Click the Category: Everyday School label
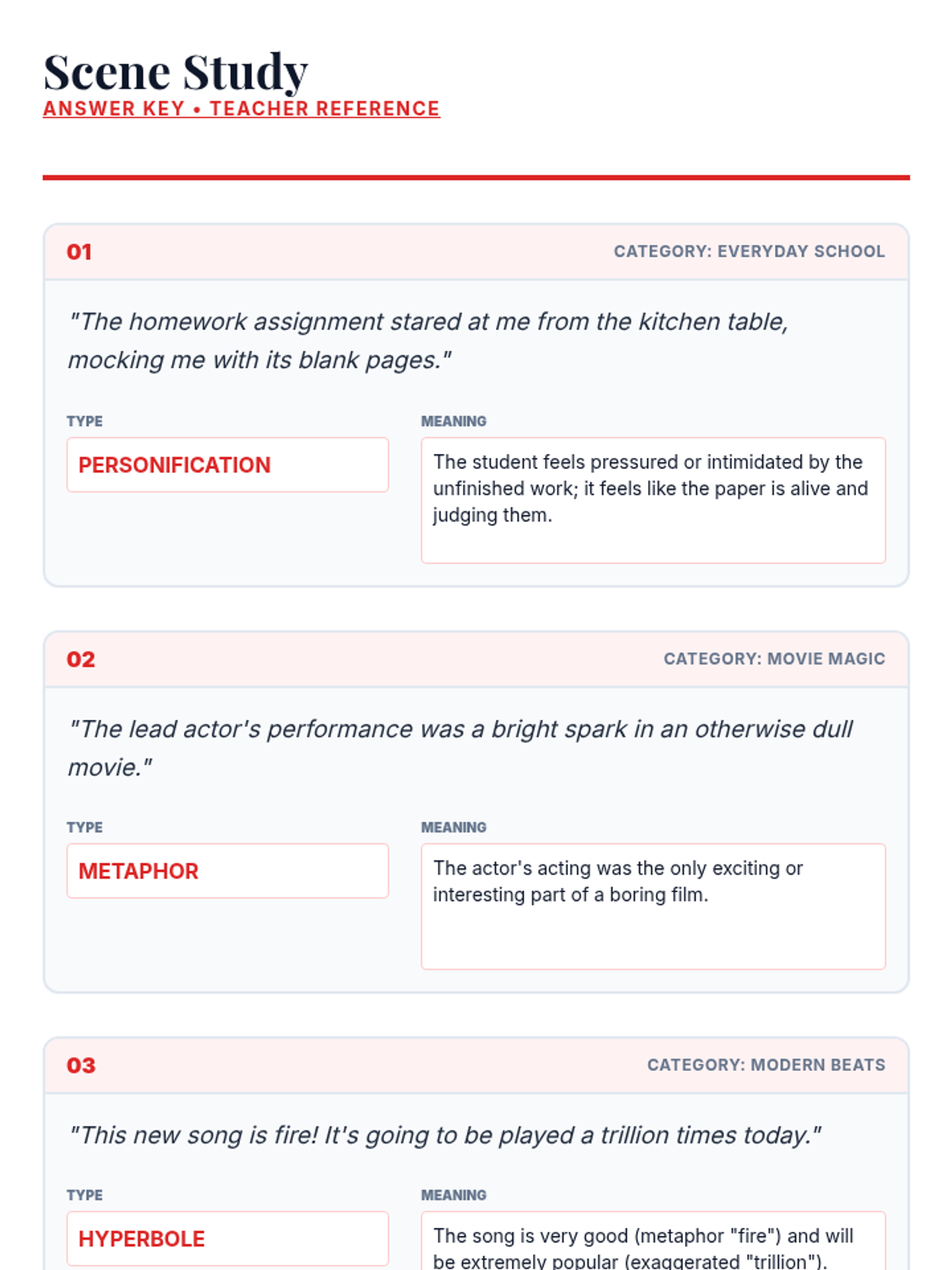The width and height of the screenshot is (952, 1270). pos(749,252)
